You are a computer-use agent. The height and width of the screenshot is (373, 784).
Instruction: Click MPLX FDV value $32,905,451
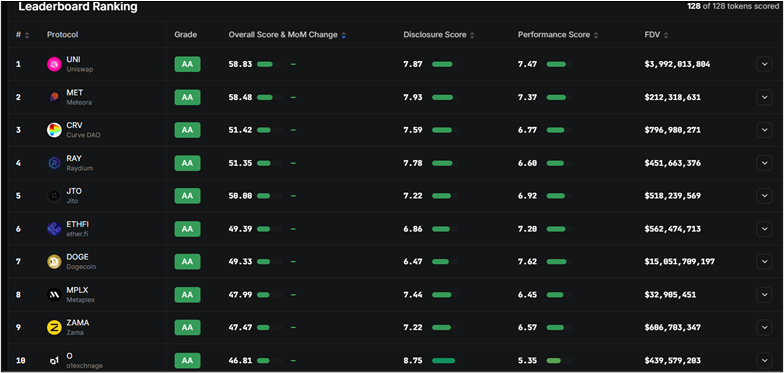click(x=670, y=294)
